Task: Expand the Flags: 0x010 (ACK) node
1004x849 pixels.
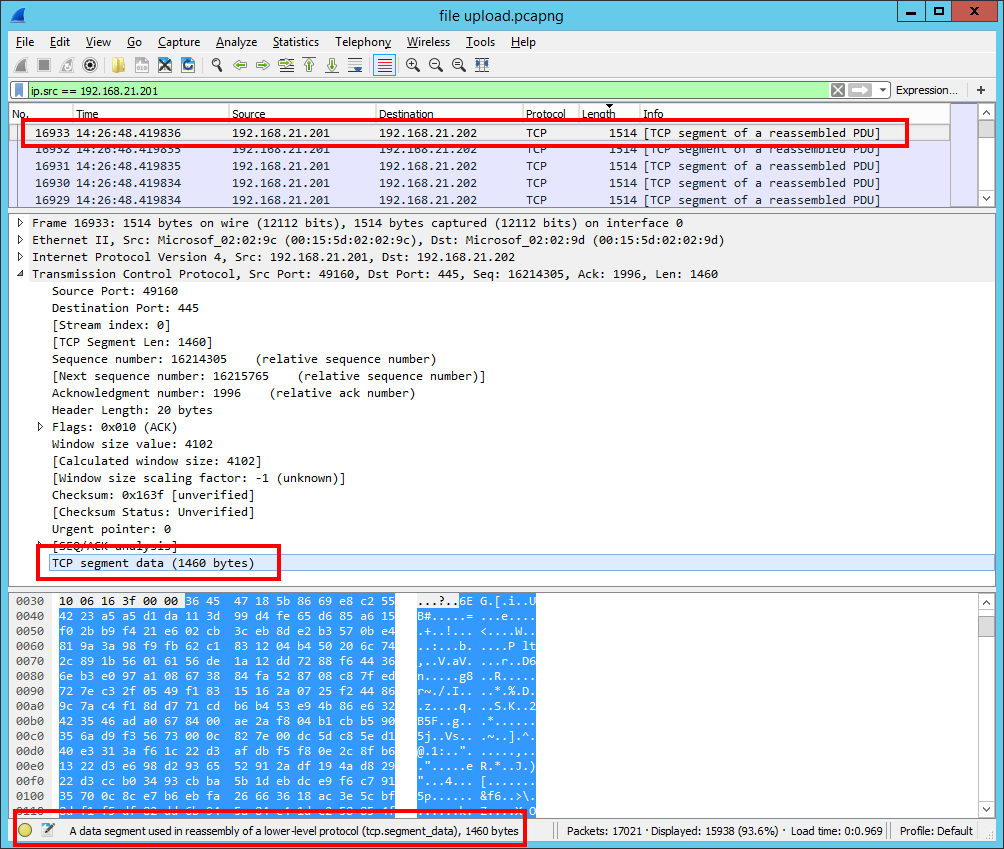Action: pos(40,427)
